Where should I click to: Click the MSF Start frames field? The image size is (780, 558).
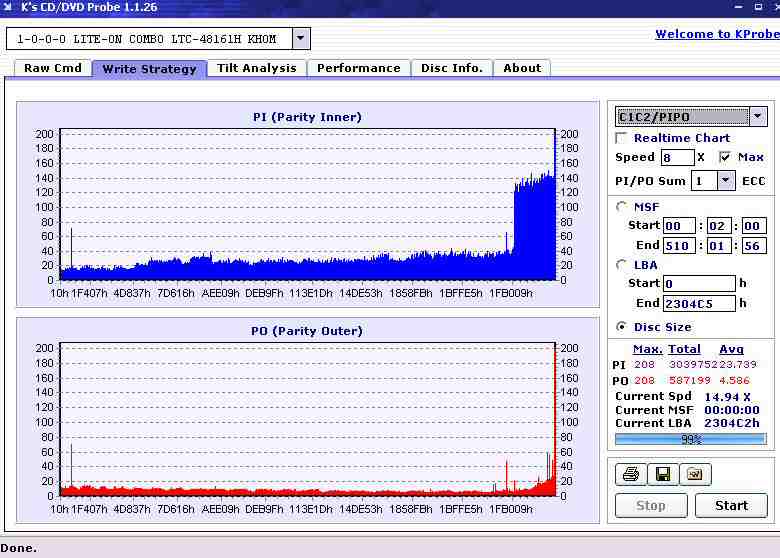[x=754, y=226]
